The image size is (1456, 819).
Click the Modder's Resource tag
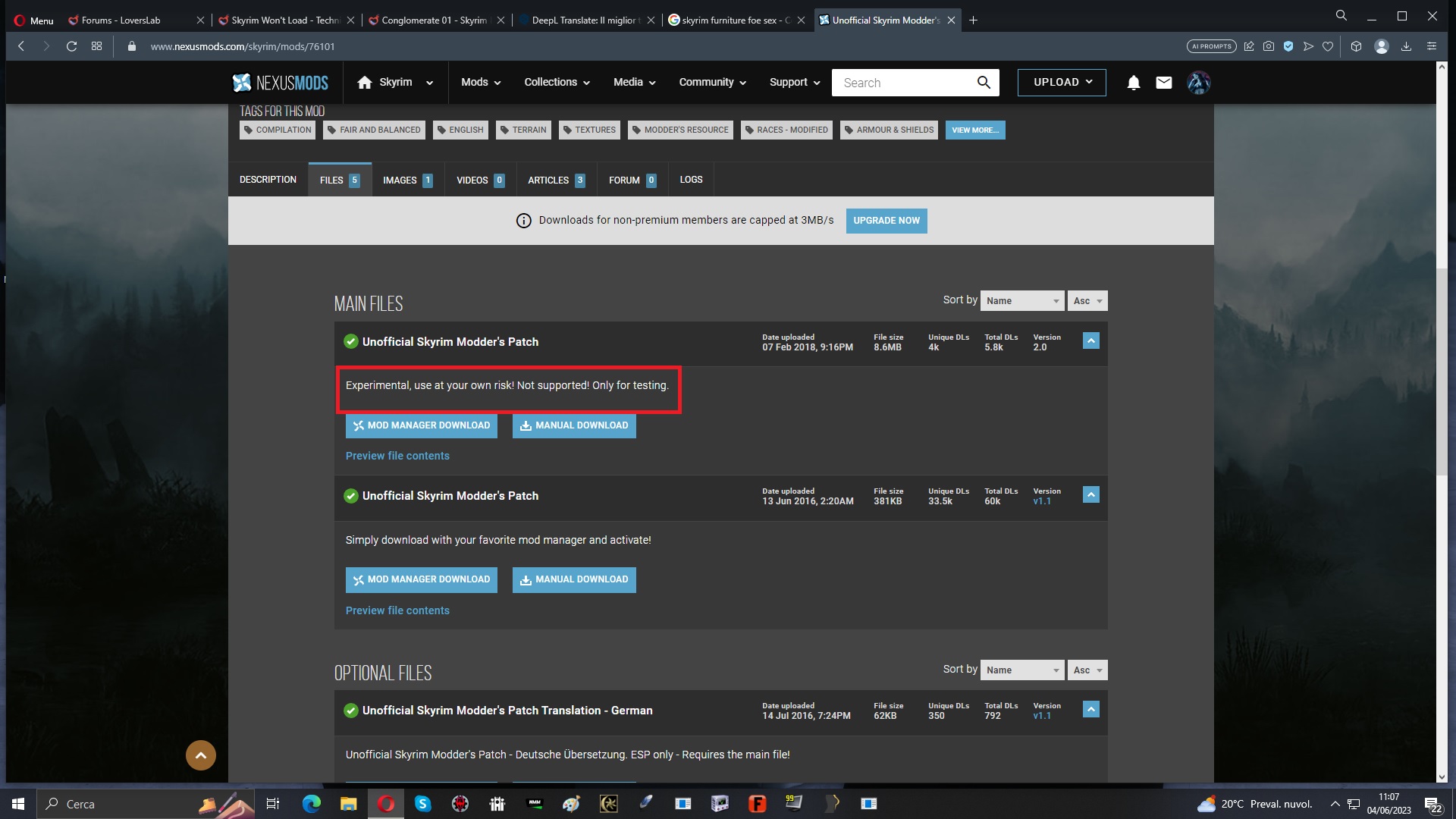coord(680,130)
